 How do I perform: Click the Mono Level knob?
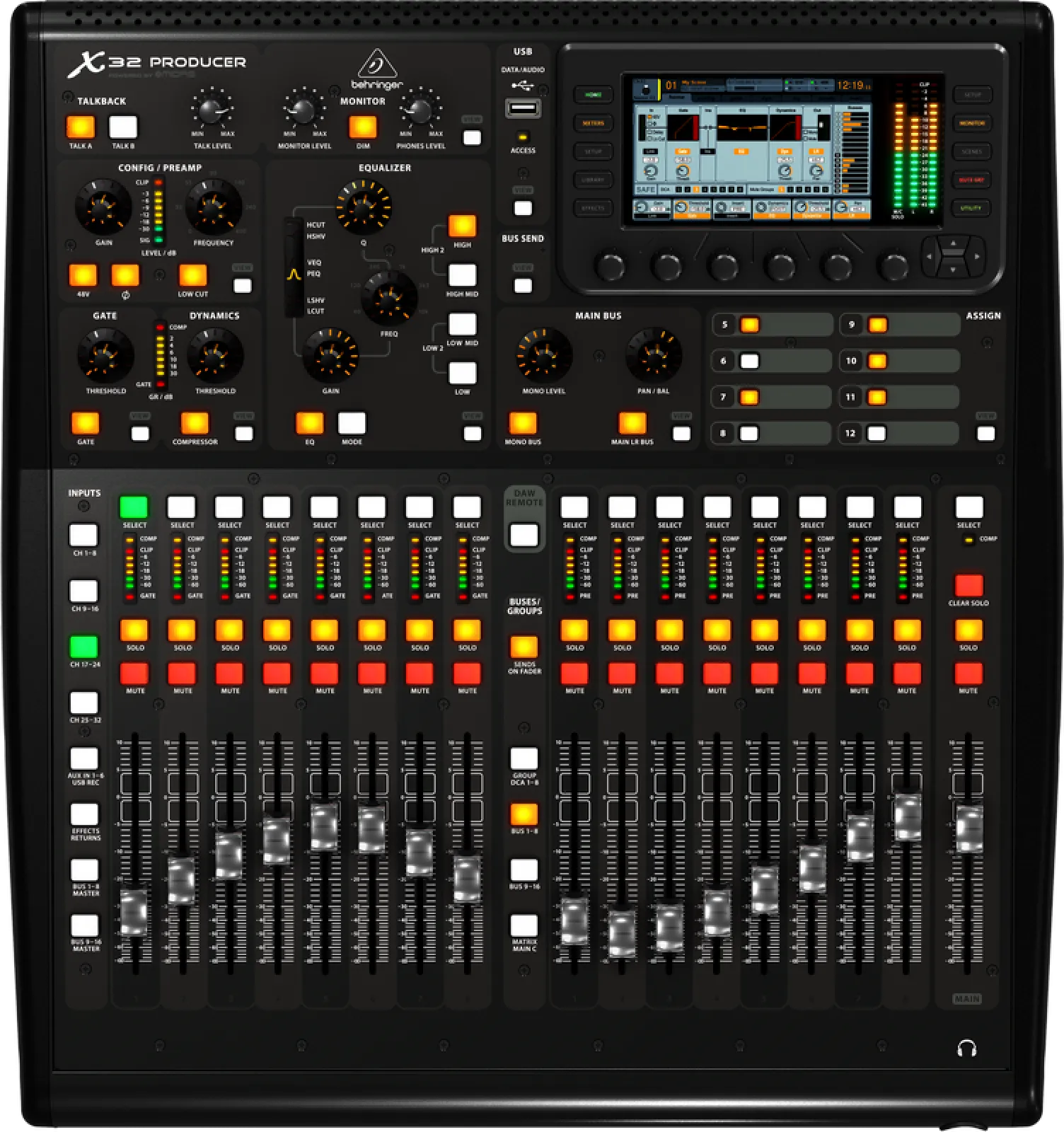544,354
